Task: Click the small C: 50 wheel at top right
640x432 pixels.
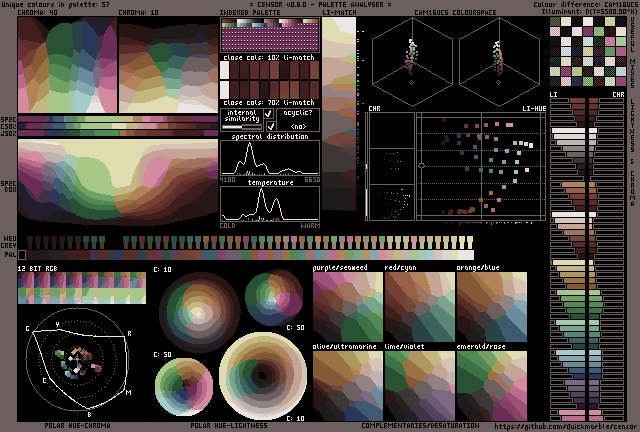Action: coord(275,298)
